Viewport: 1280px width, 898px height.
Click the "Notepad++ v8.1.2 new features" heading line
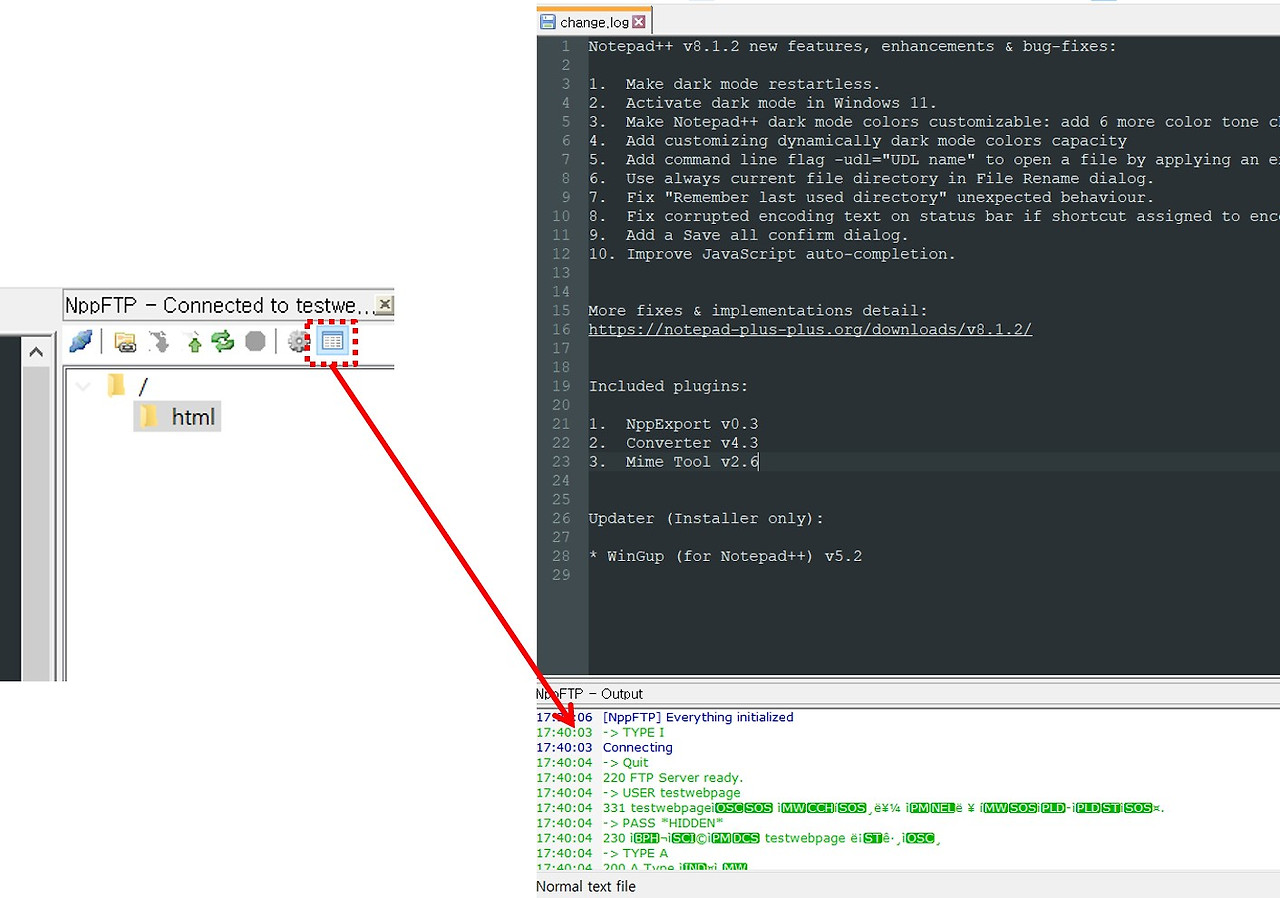[x=852, y=46]
